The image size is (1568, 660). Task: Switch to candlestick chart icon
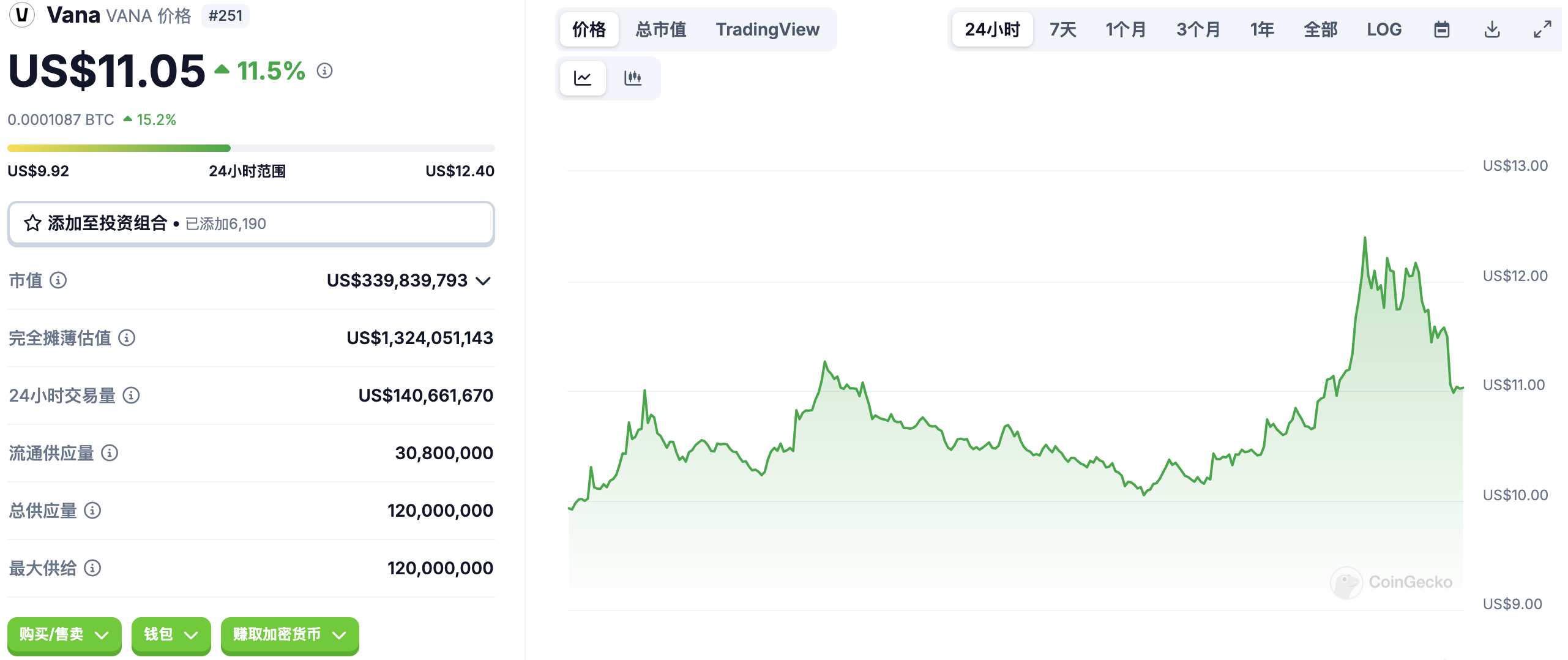click(x=632, y=78)
